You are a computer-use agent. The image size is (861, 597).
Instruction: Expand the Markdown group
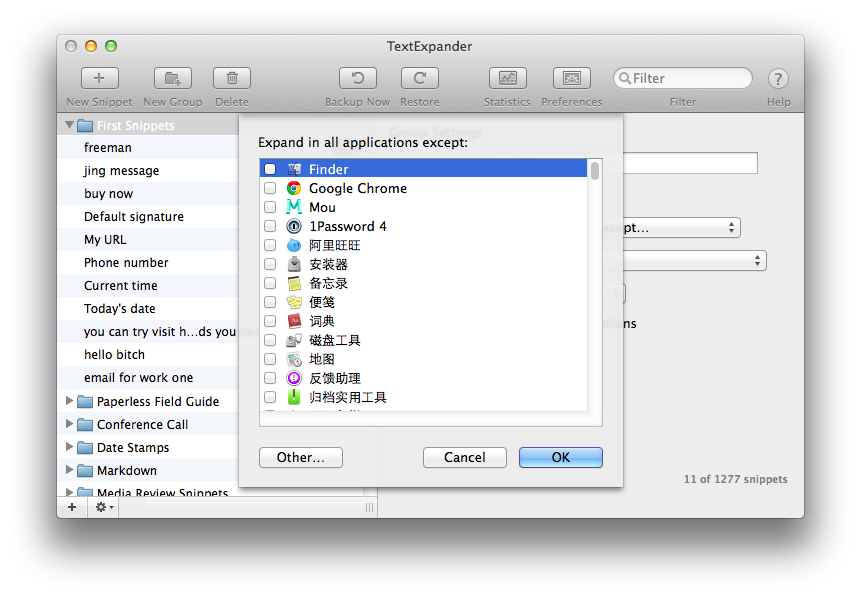[x=69, y=470]
